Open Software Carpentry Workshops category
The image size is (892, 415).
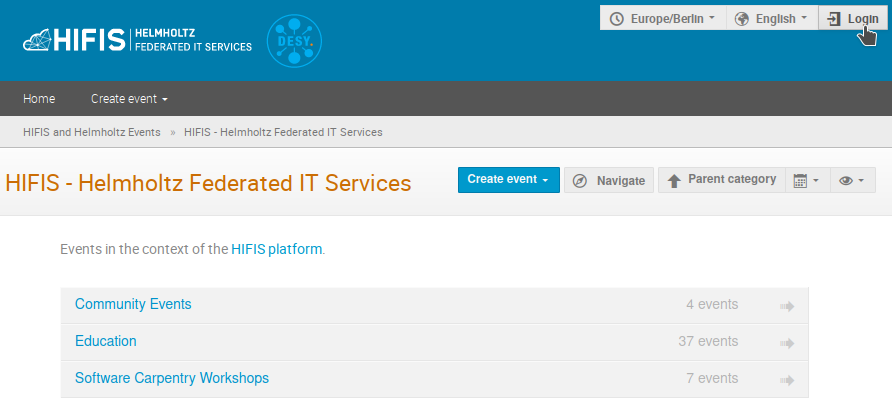[x=172, y=378]
